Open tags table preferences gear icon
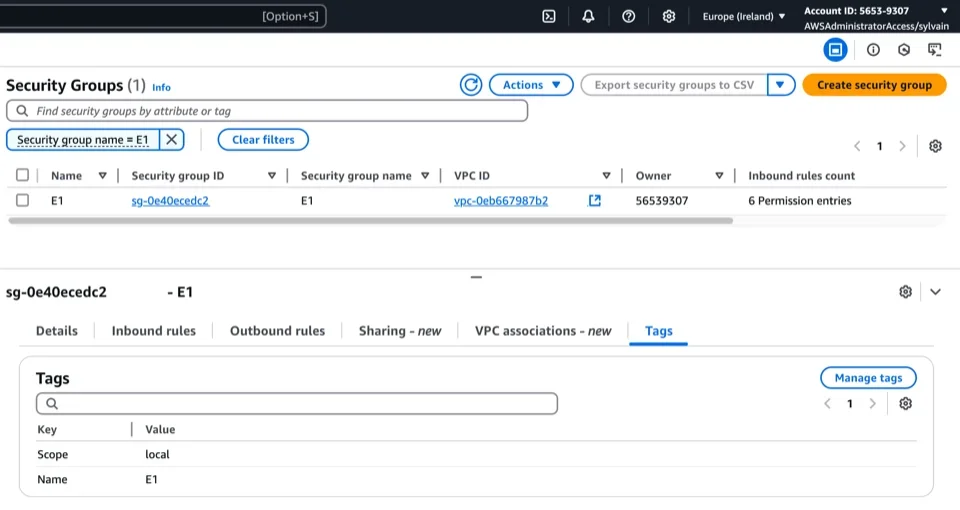This screenshot has width=960, height=510. tap(905, 404)
